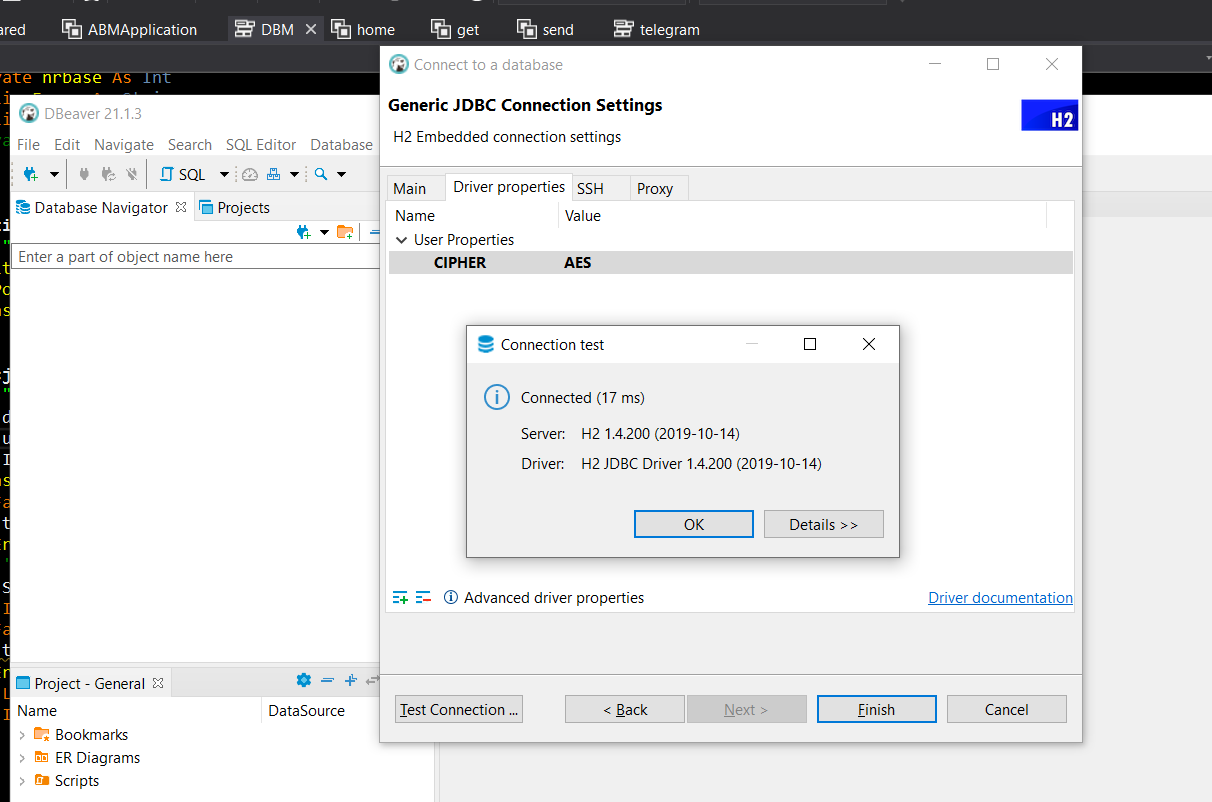Open a new SQL script via SQL button

(x=183, y=174)
